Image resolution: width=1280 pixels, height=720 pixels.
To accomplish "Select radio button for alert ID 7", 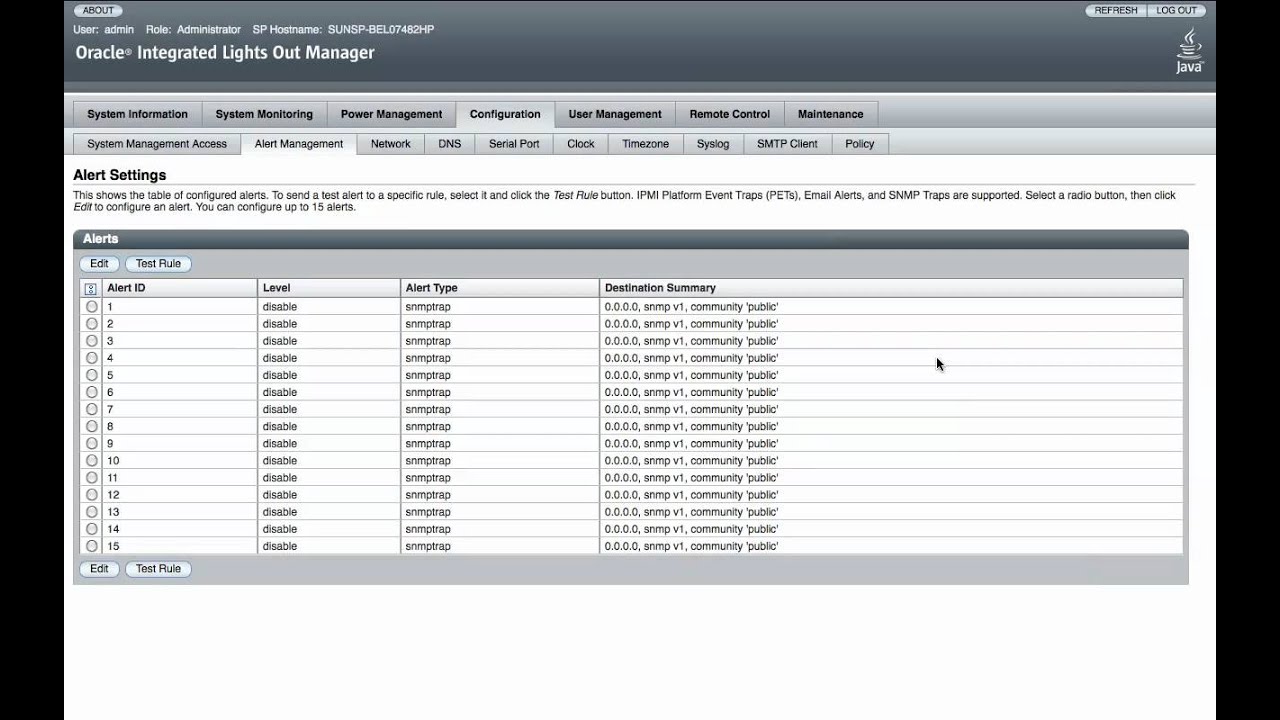I will (x=92, y=409).
